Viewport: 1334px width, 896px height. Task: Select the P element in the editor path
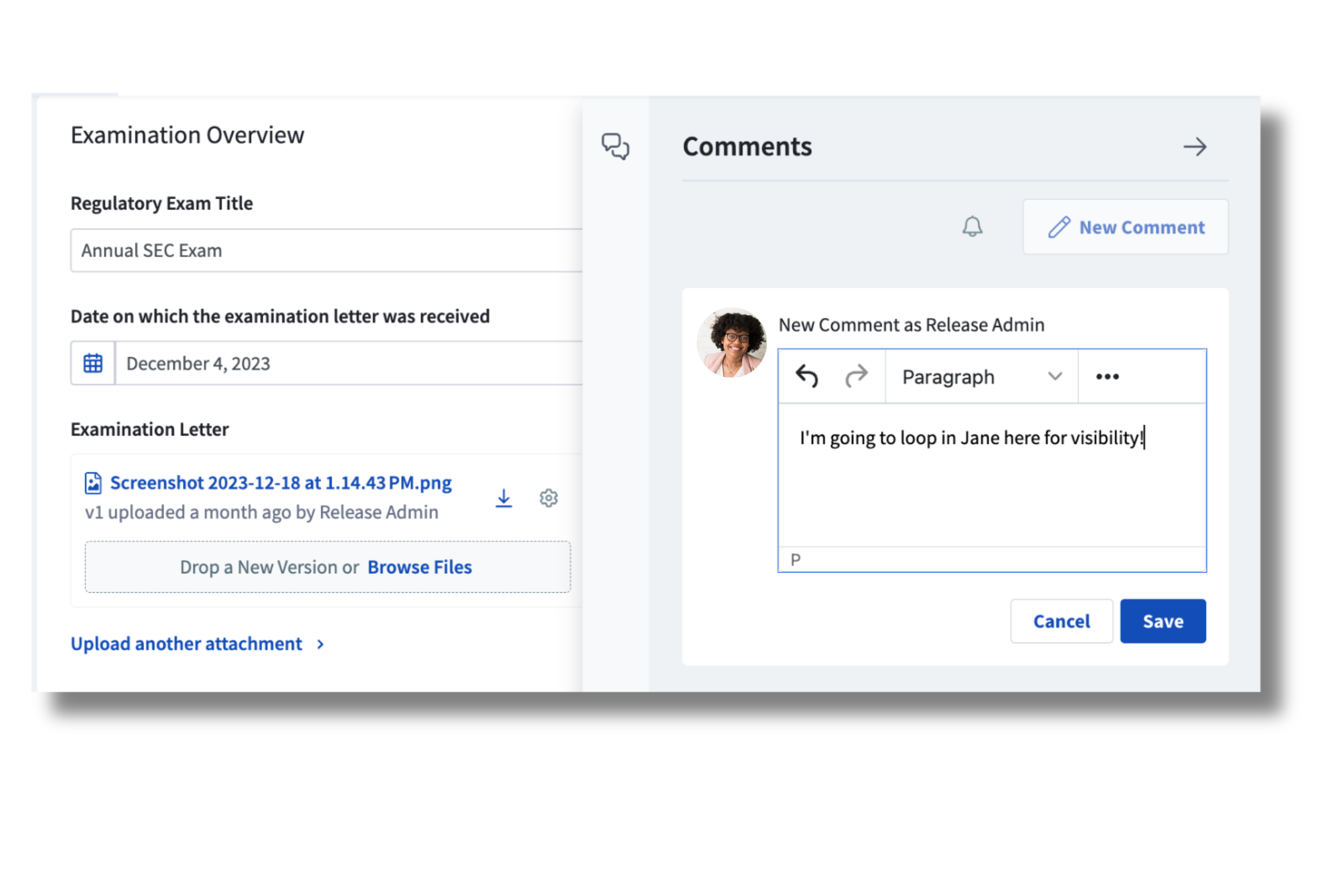[x=795, y=558]
